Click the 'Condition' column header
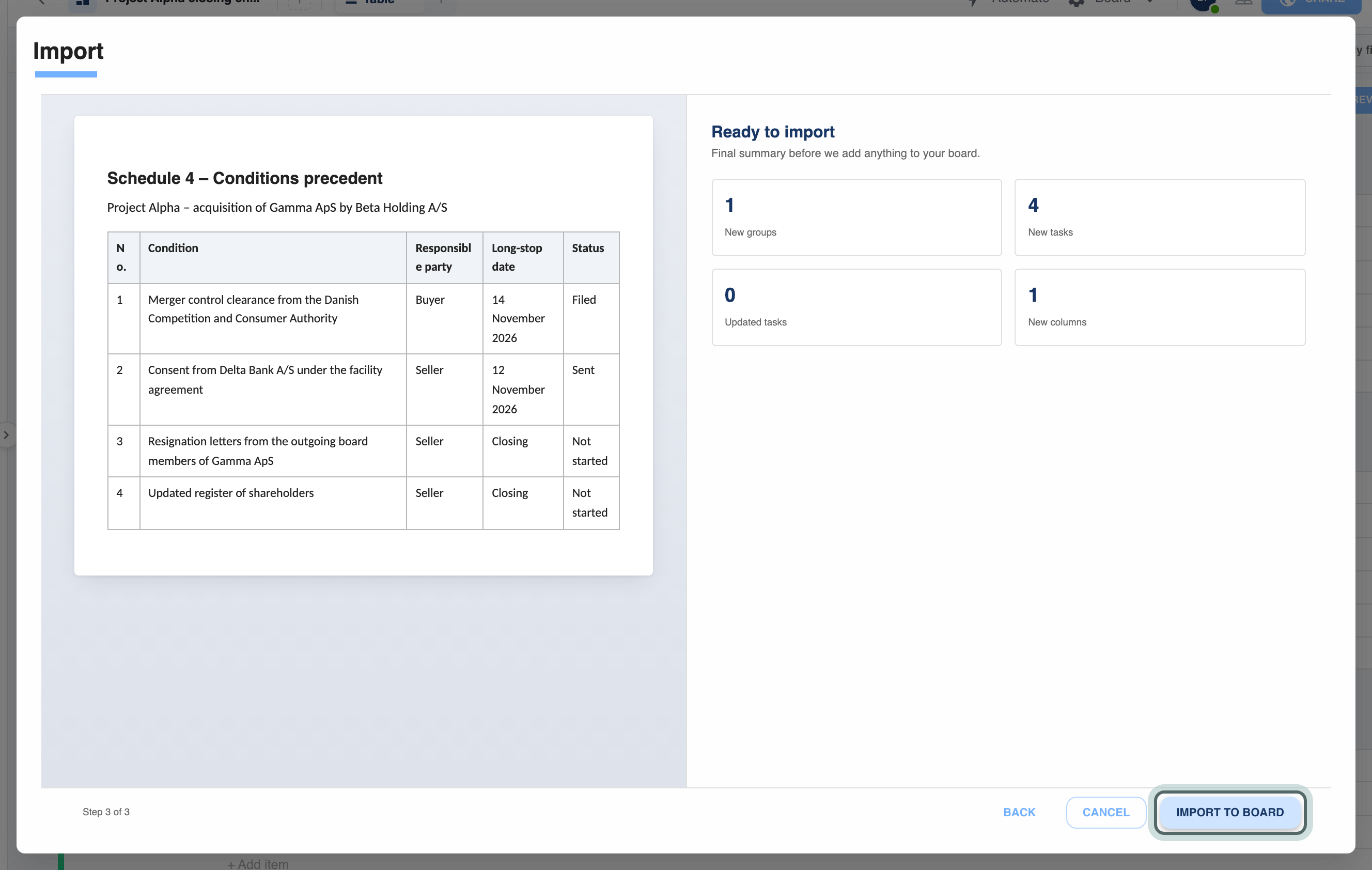Viewport: 1372px width, 870px height. click(273, 257)
